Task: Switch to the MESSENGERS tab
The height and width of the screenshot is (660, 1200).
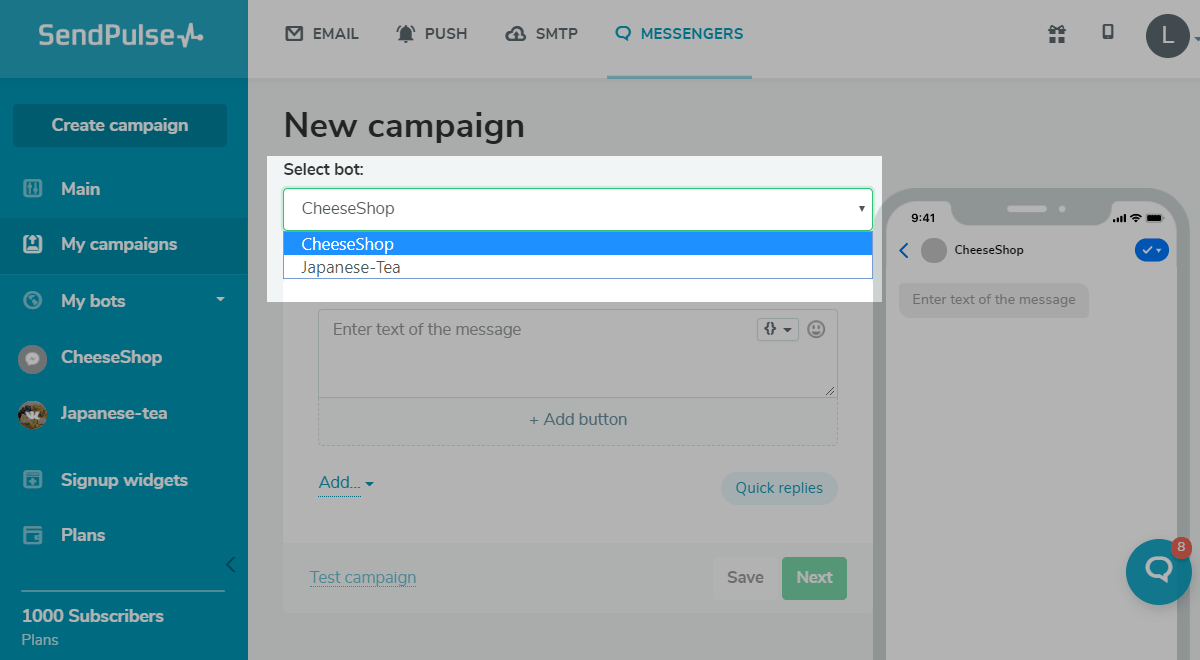Action: pos(679,33)
